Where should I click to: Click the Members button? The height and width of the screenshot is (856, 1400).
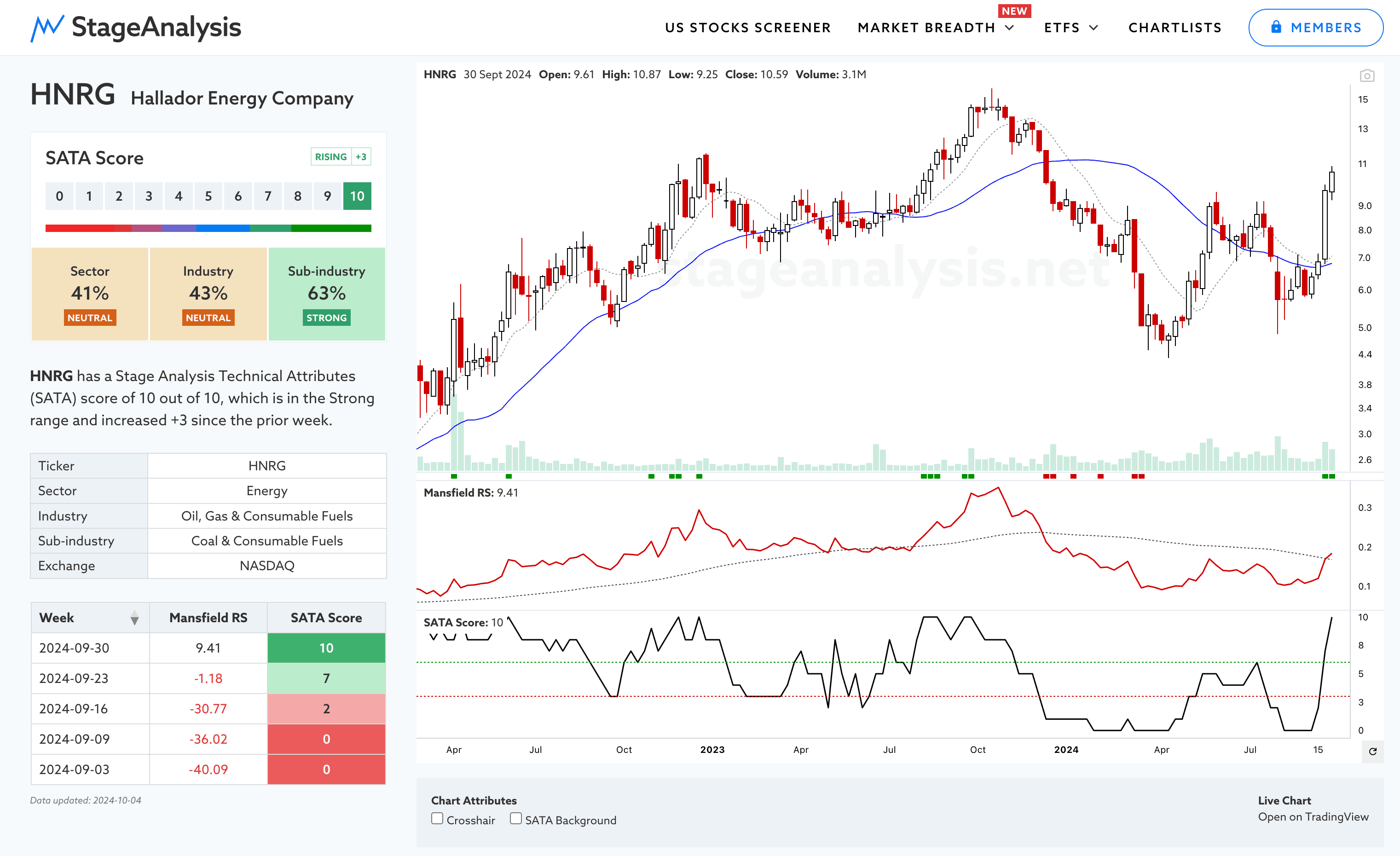point(1315,27)
